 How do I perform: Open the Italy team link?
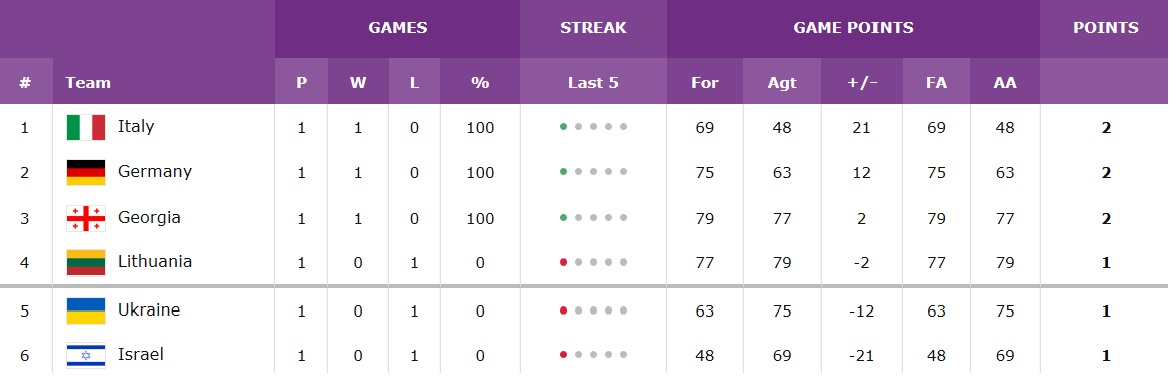(x=136, y=126)
